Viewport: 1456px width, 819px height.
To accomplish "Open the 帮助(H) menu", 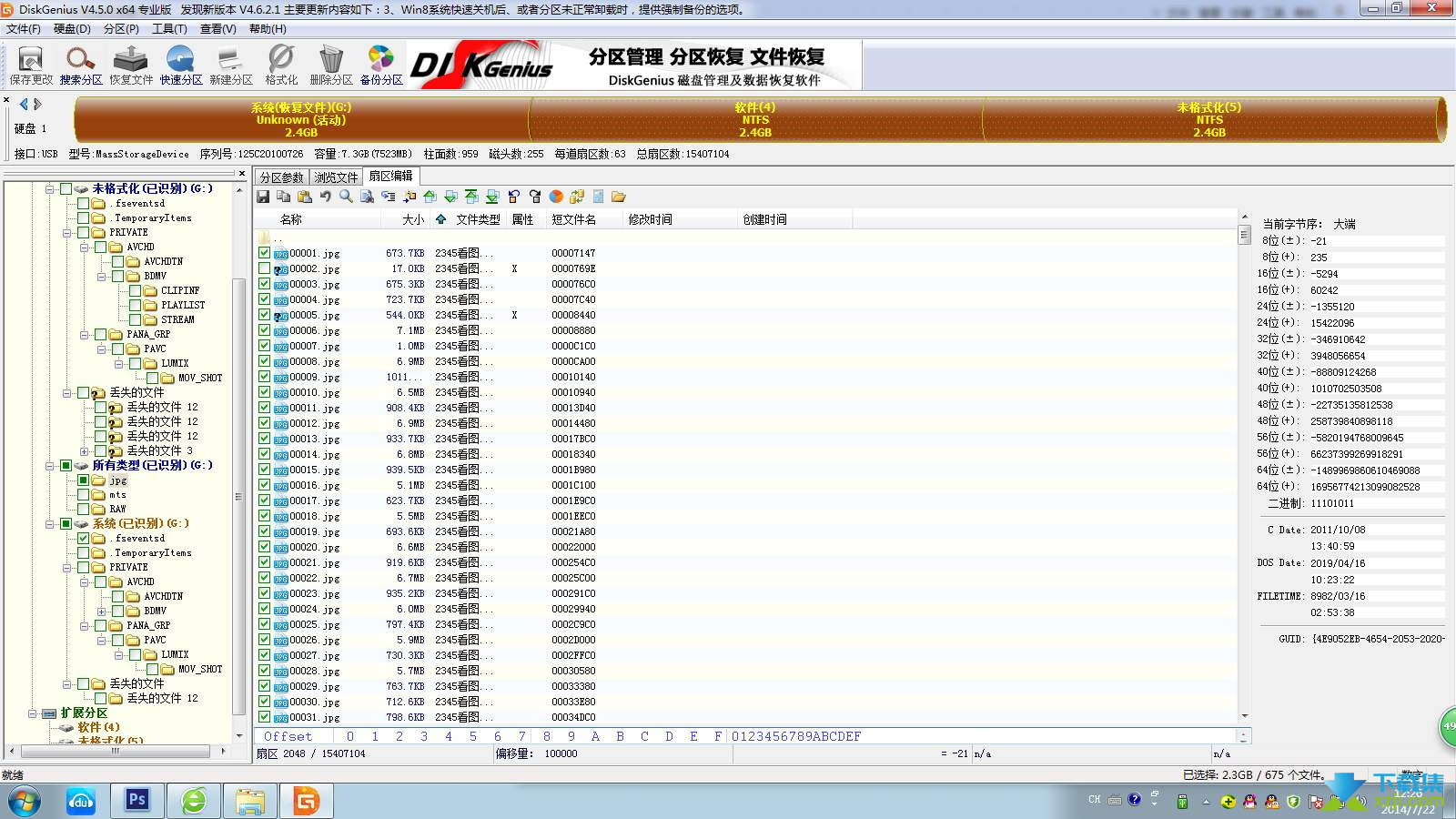I will tap(268, 28).
